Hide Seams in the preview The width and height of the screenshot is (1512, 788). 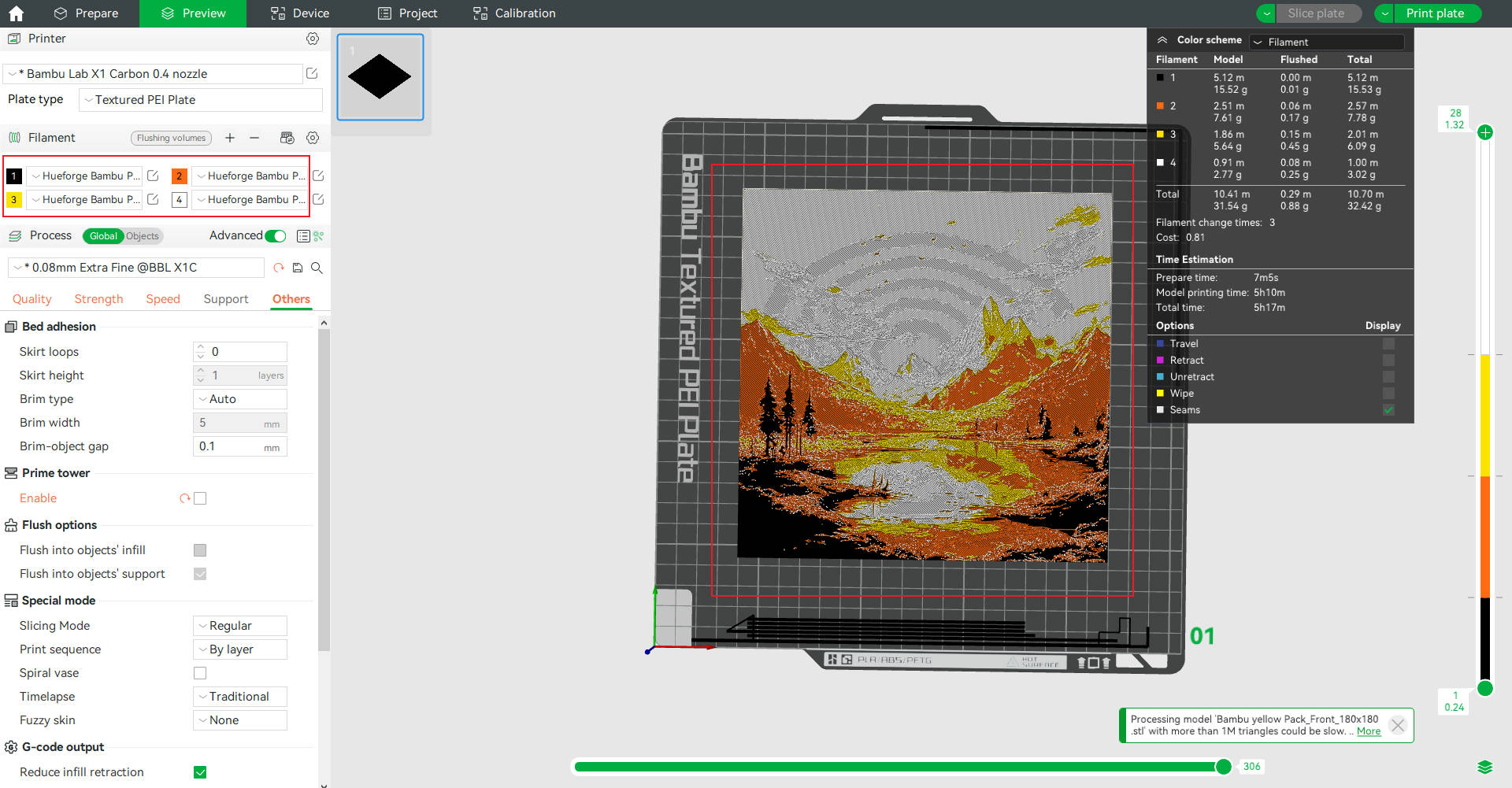[1388, 410]
